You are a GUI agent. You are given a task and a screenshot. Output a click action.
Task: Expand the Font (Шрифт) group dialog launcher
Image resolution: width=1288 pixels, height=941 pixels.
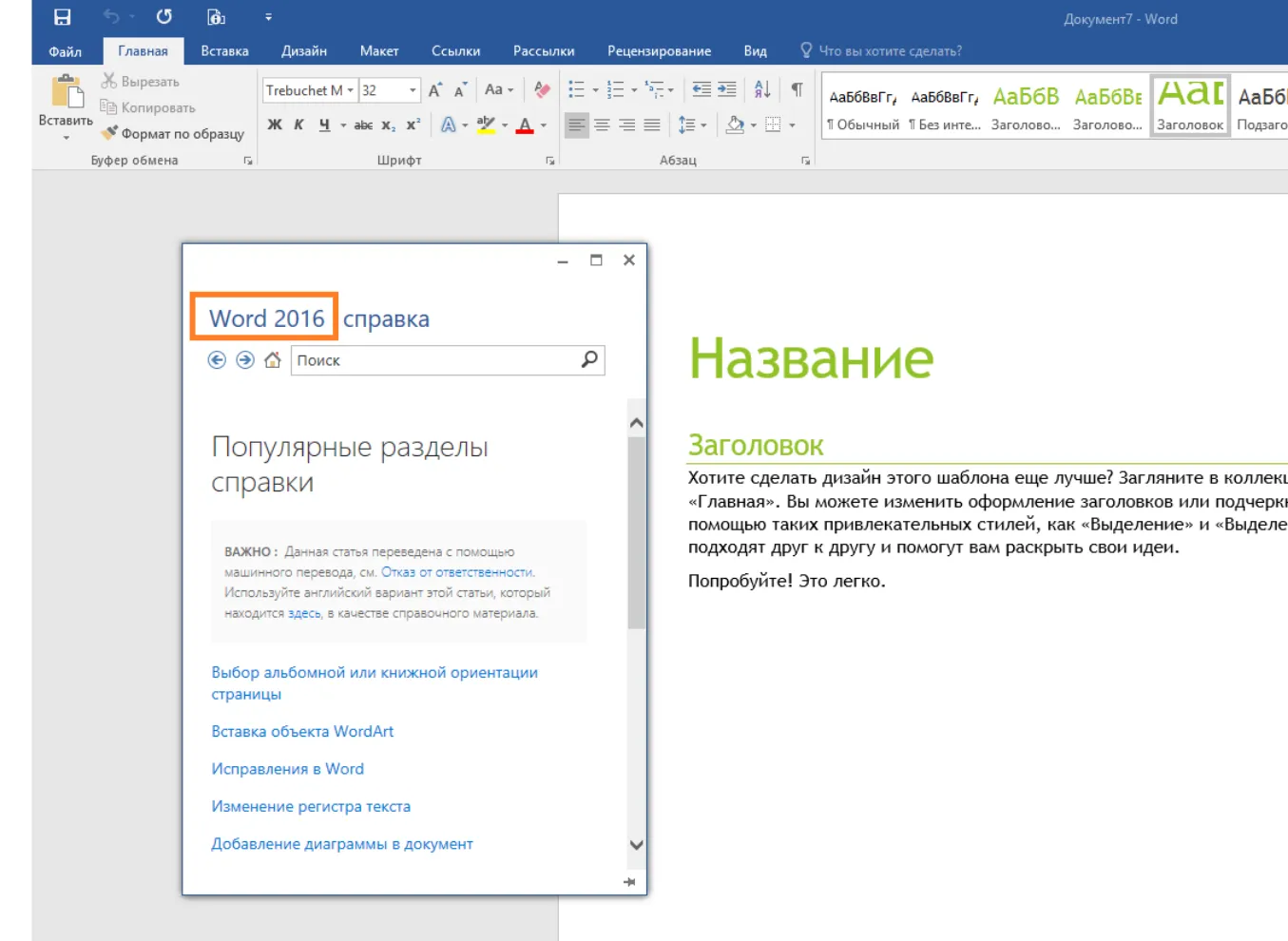(550, 162)
